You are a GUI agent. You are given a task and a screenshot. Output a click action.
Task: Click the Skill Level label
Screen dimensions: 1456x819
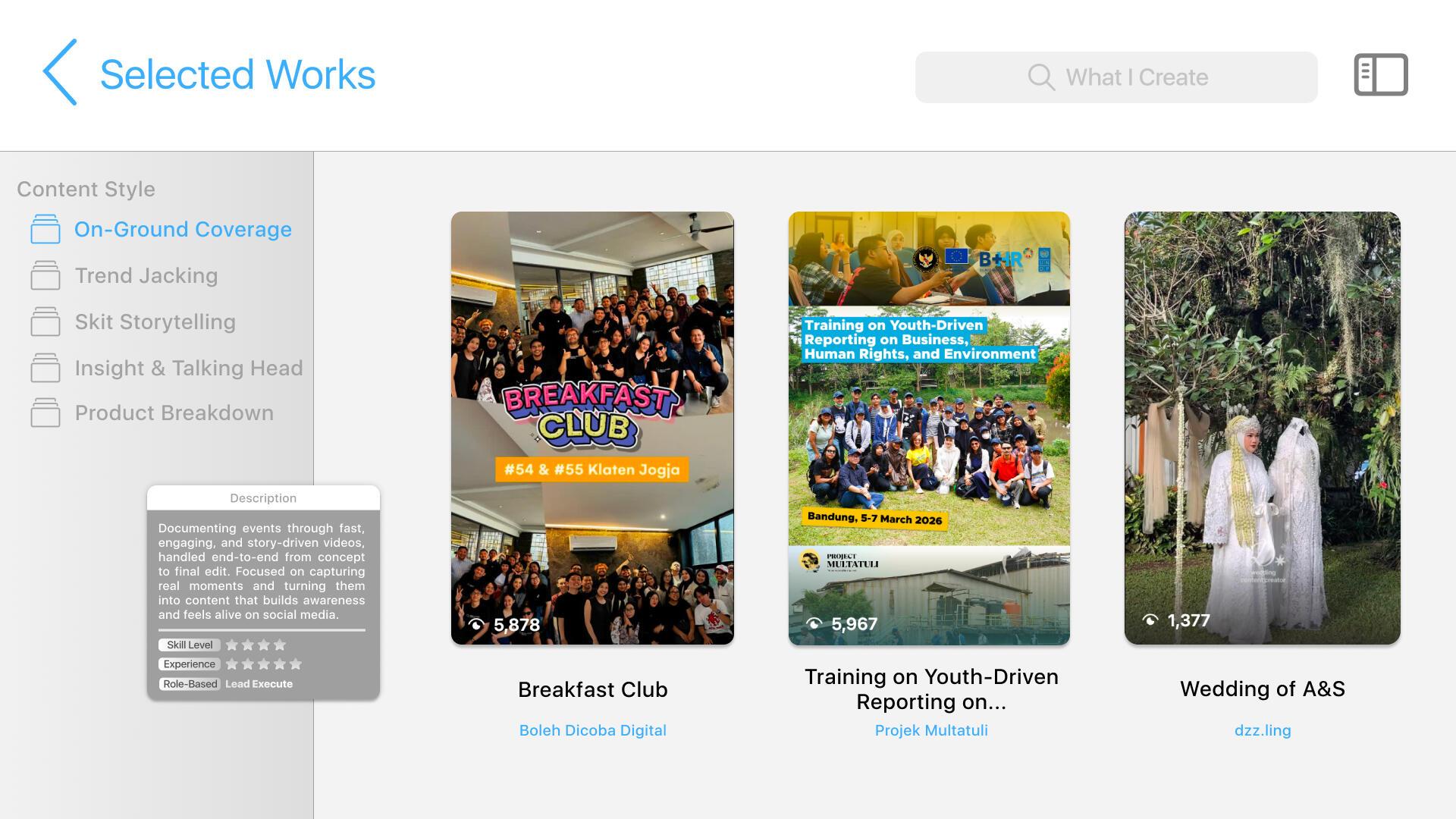pyautogui.click(x=190, y=645)
